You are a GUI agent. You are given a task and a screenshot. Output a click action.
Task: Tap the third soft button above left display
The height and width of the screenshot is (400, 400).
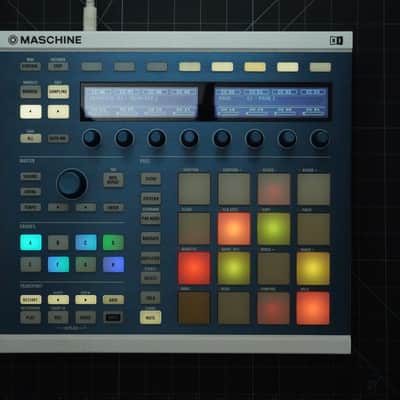(157, 67)
